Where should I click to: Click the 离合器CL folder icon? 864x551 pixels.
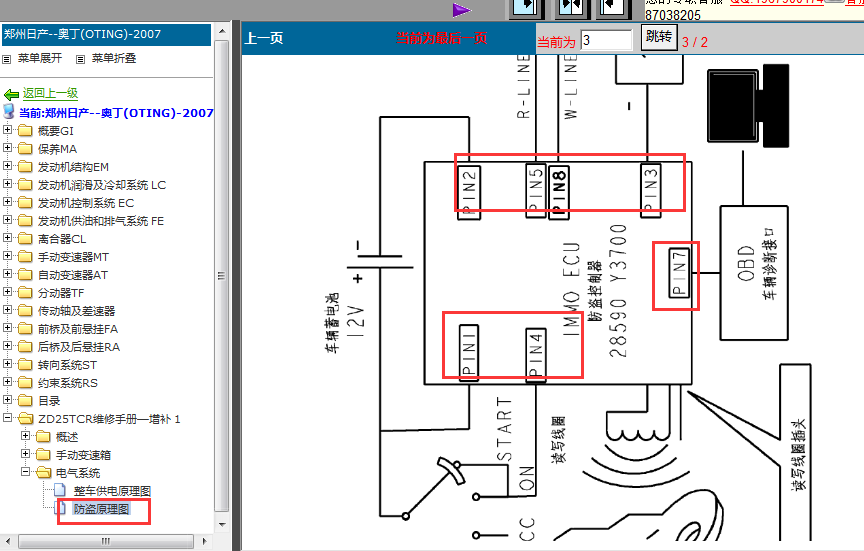(x=25, y=239)
